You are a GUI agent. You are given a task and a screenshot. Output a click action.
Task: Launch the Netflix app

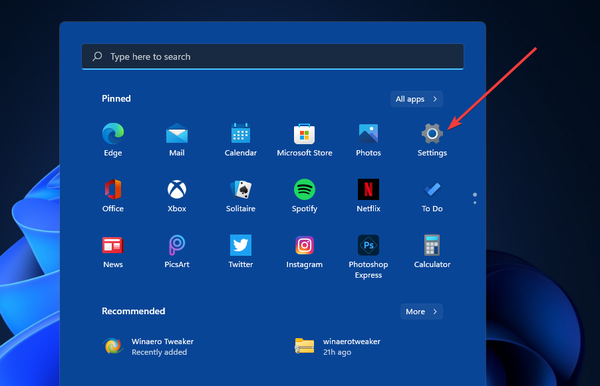click(368, 195)
